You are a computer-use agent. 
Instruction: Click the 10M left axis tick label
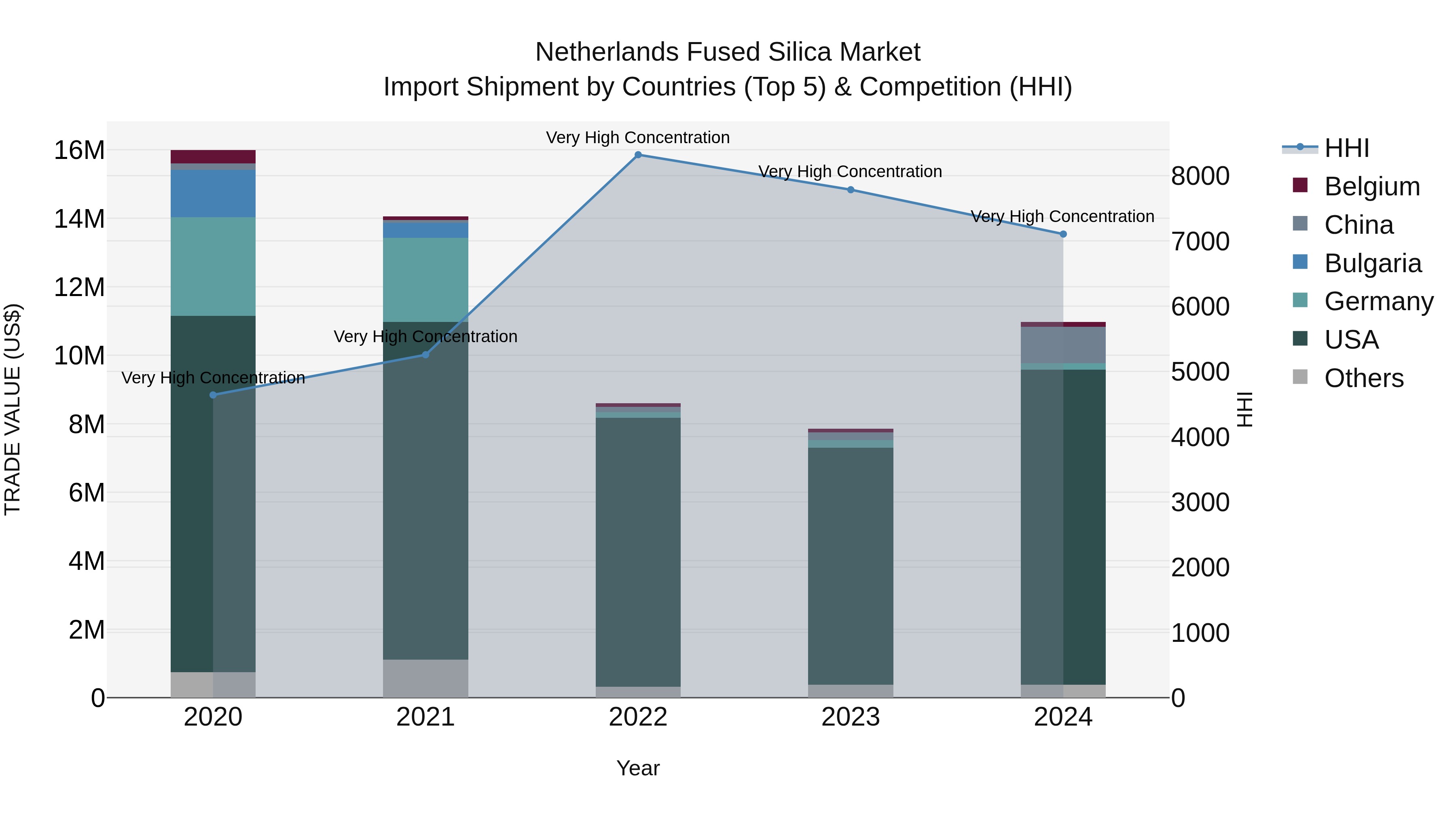[x=79, y=356]
